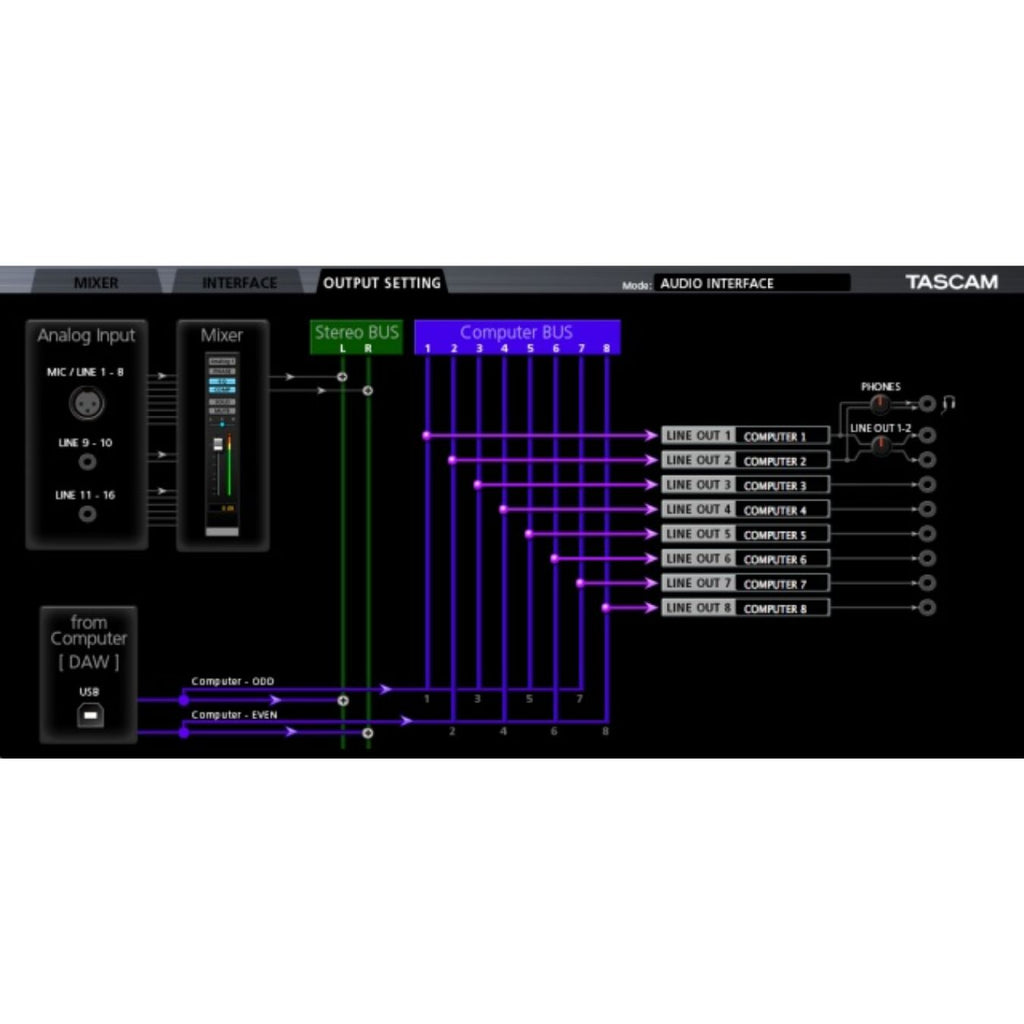Click the AUDIO INTERFACE mode field
The width and height of the screenshot is (1024, 1024).
(x=752, y=283)
